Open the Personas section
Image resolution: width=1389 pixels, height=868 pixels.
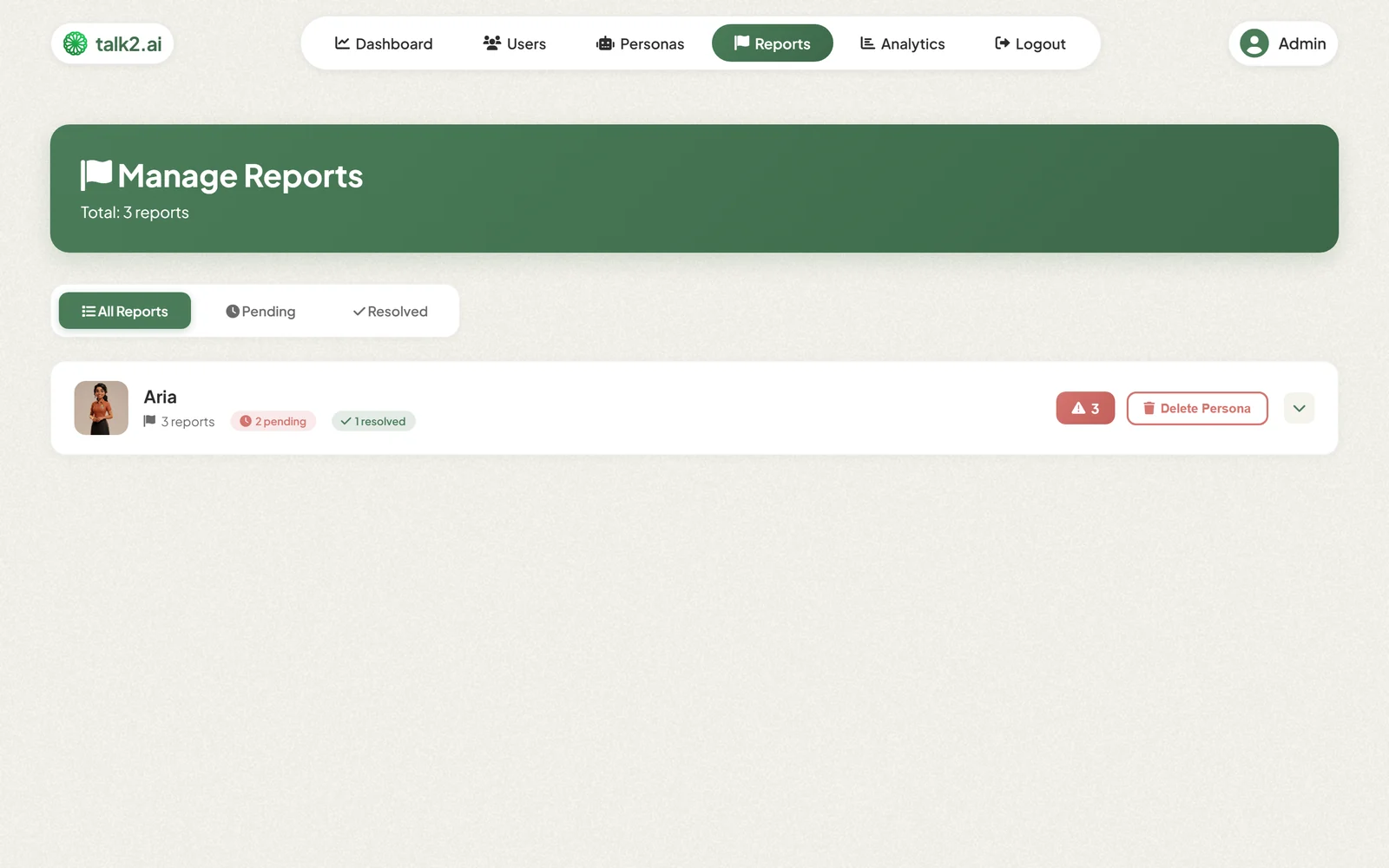click(641, 43)
